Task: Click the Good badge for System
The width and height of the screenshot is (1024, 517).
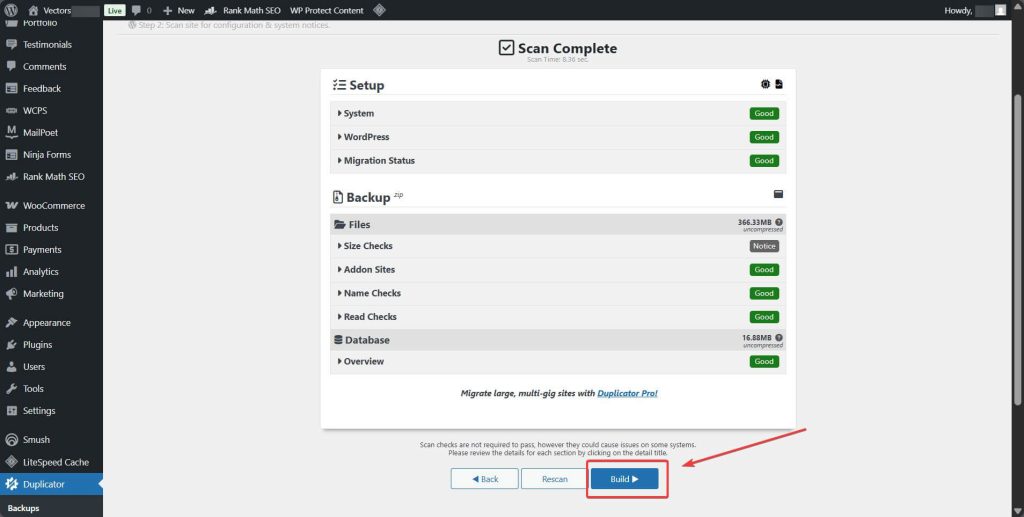Action: tap(764, 114)
